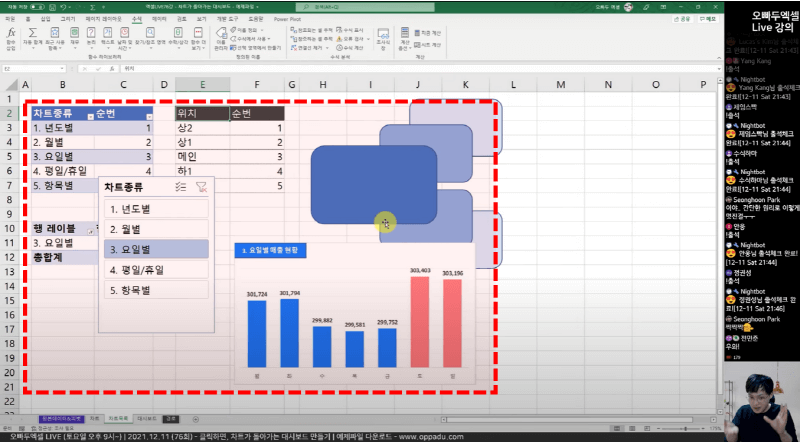Expand the 행 레이블 pivot filter dropdown
Screen dimensions: 800x442
coord(88,230)
